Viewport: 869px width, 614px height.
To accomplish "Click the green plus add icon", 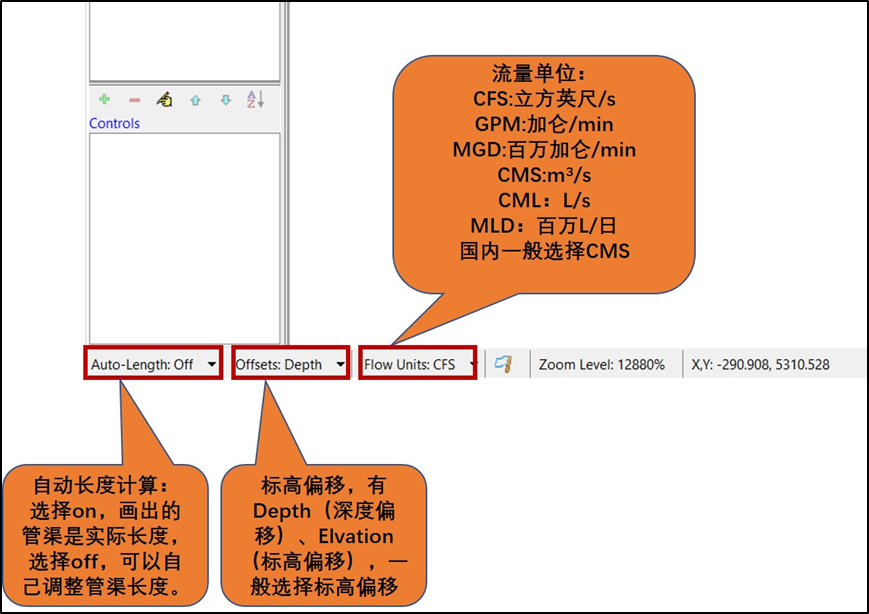I will click(x=104, y=99).
